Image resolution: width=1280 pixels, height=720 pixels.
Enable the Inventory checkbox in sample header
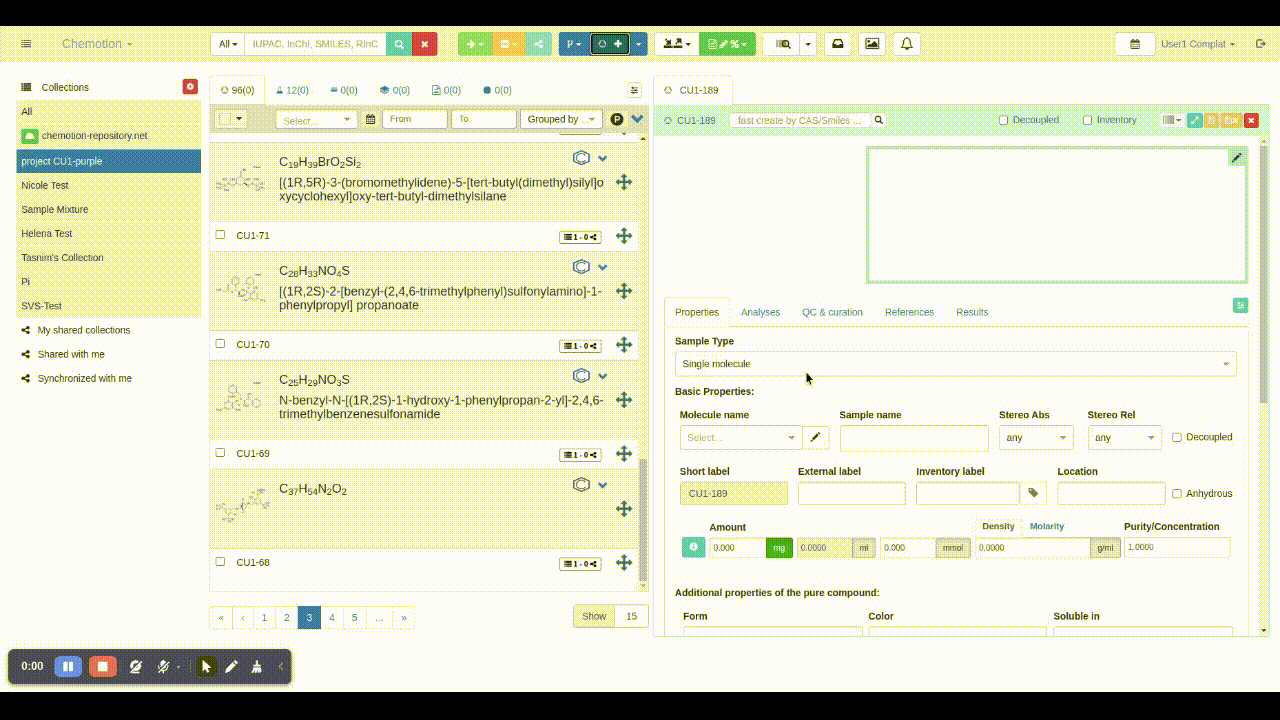click(x=1087, y=120)
